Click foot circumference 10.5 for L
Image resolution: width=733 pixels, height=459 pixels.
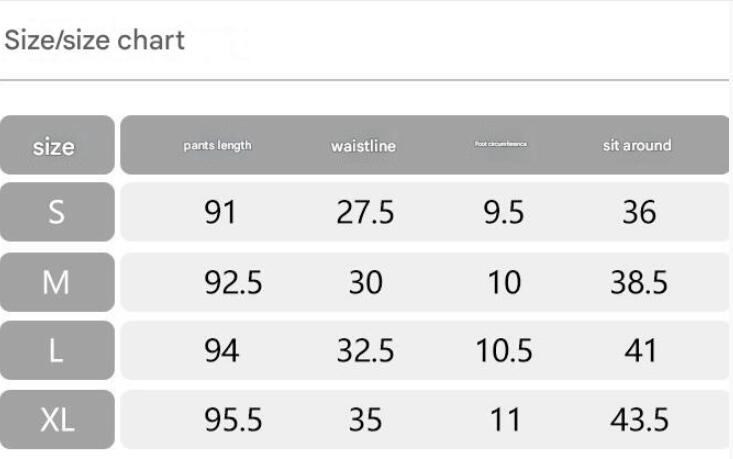(503, 351)
